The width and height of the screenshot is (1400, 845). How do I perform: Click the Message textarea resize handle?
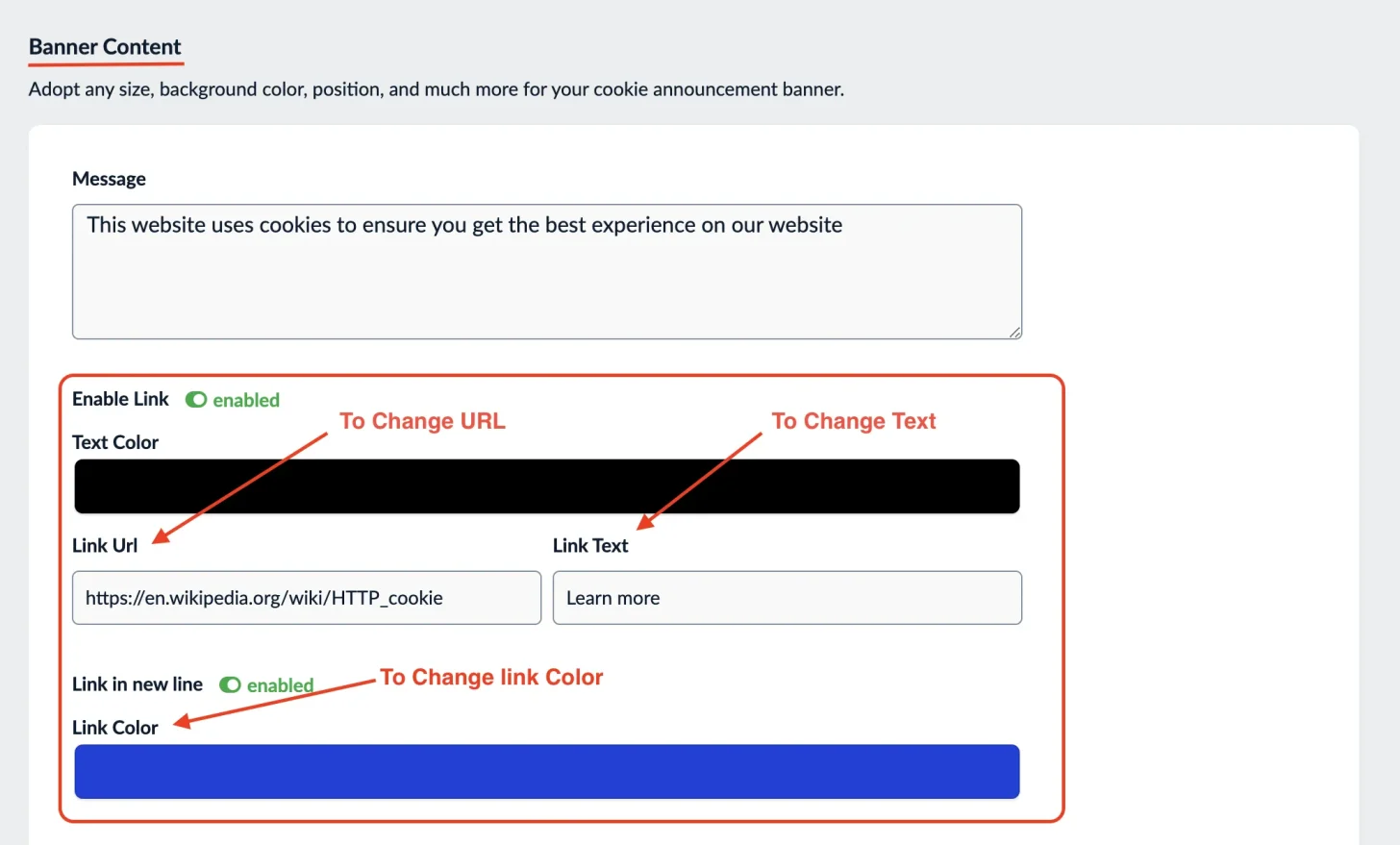tap(1014, 332)
